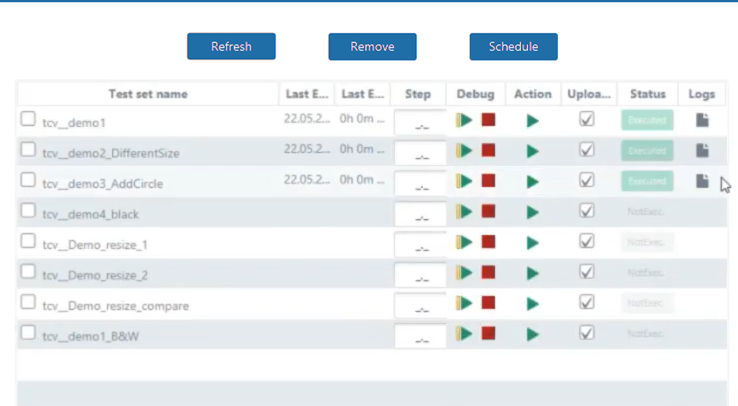Click the Status column header

click(x=647, y=94)
